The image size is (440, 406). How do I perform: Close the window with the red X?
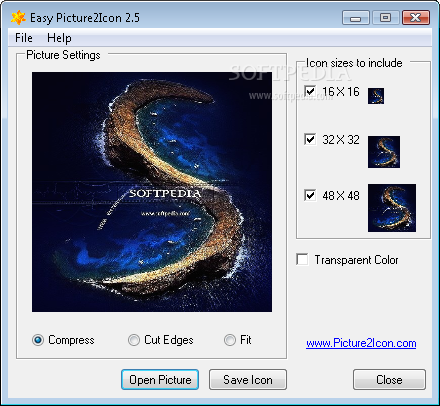(416, 18)
